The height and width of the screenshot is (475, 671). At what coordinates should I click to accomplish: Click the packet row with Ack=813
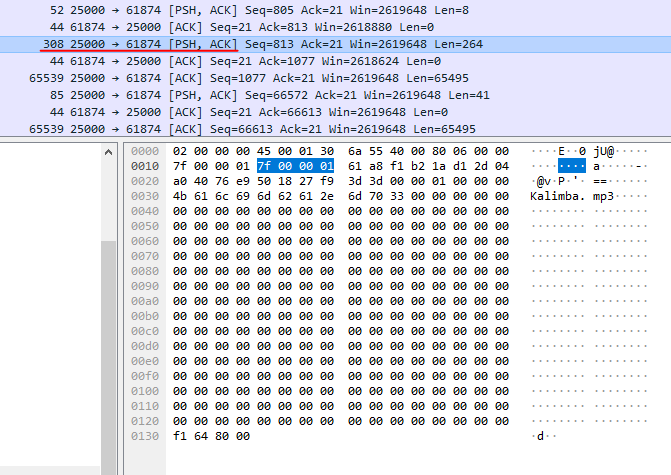[x=336, y=27]
